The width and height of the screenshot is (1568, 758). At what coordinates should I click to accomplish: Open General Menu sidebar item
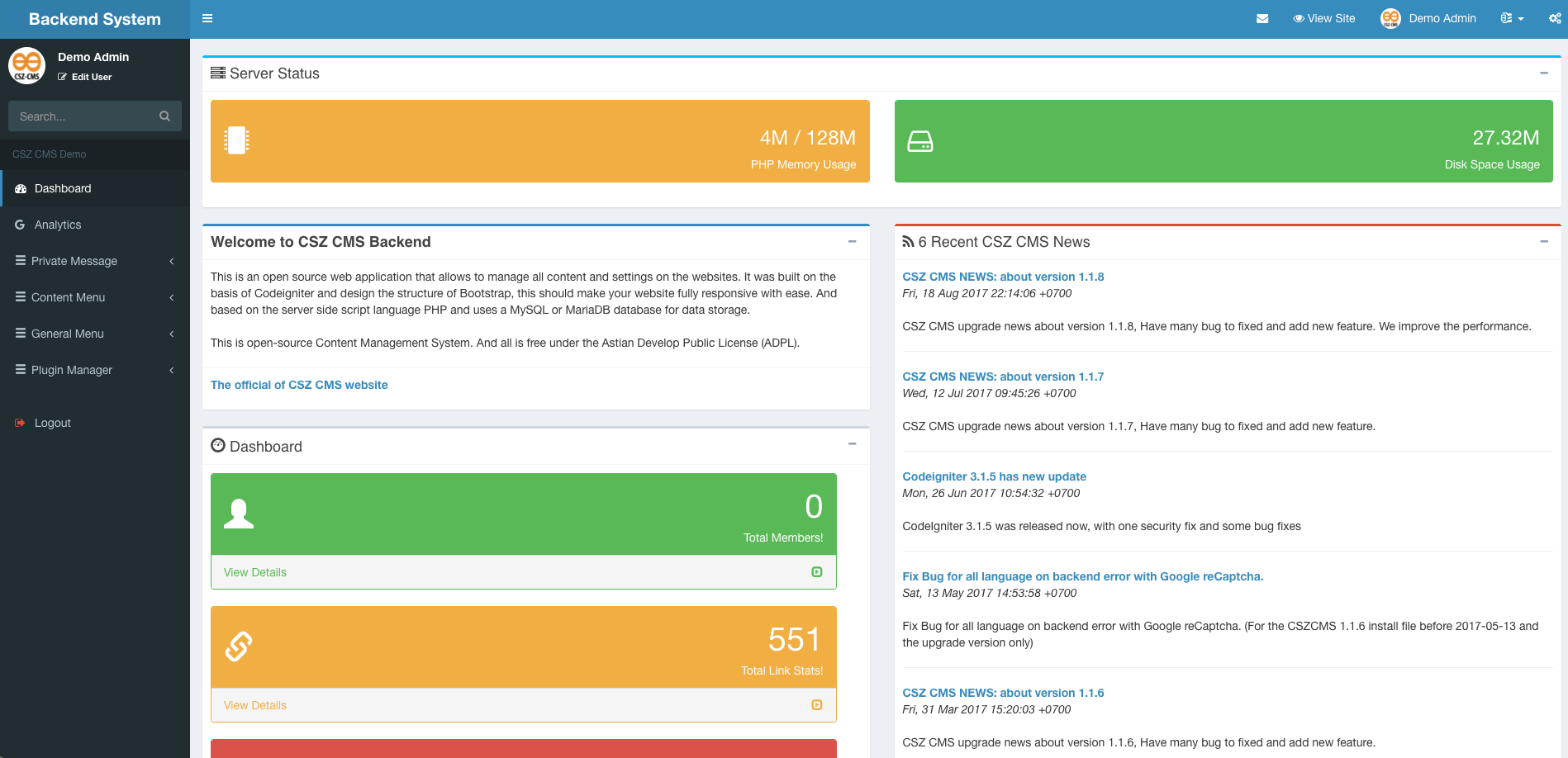point(95,334)
